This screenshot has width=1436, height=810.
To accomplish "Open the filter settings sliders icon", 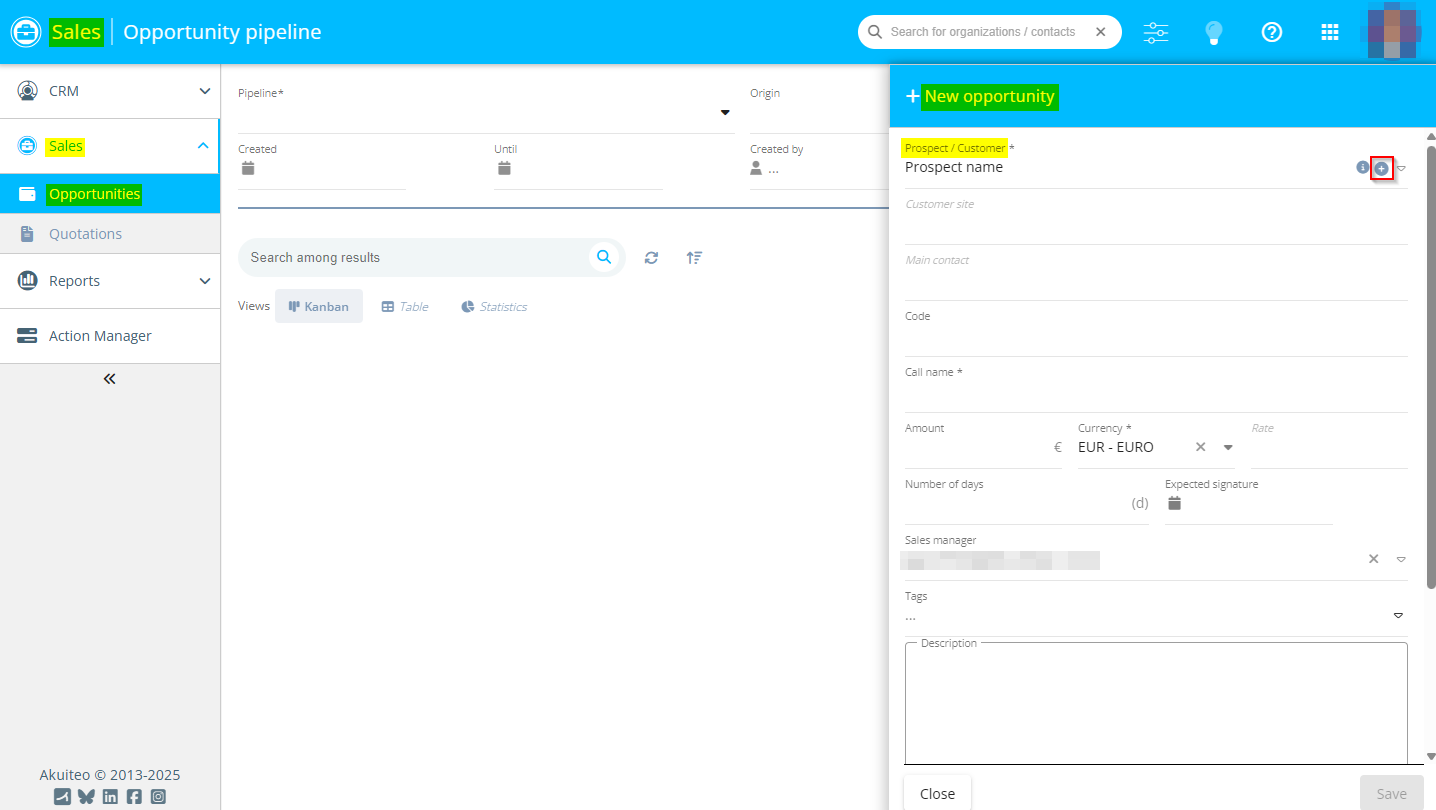I will [1156, 32].
